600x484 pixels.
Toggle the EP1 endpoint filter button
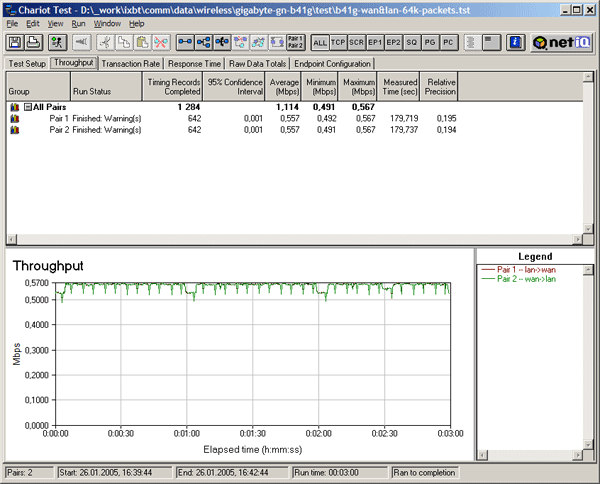[x=375, y=42]
